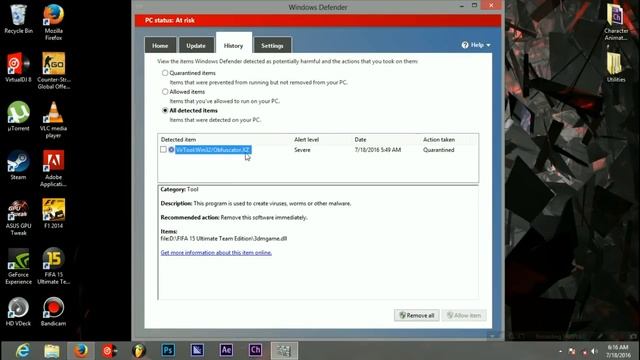Click the Remove all button

pyautogui.click(x=417, y=316)
